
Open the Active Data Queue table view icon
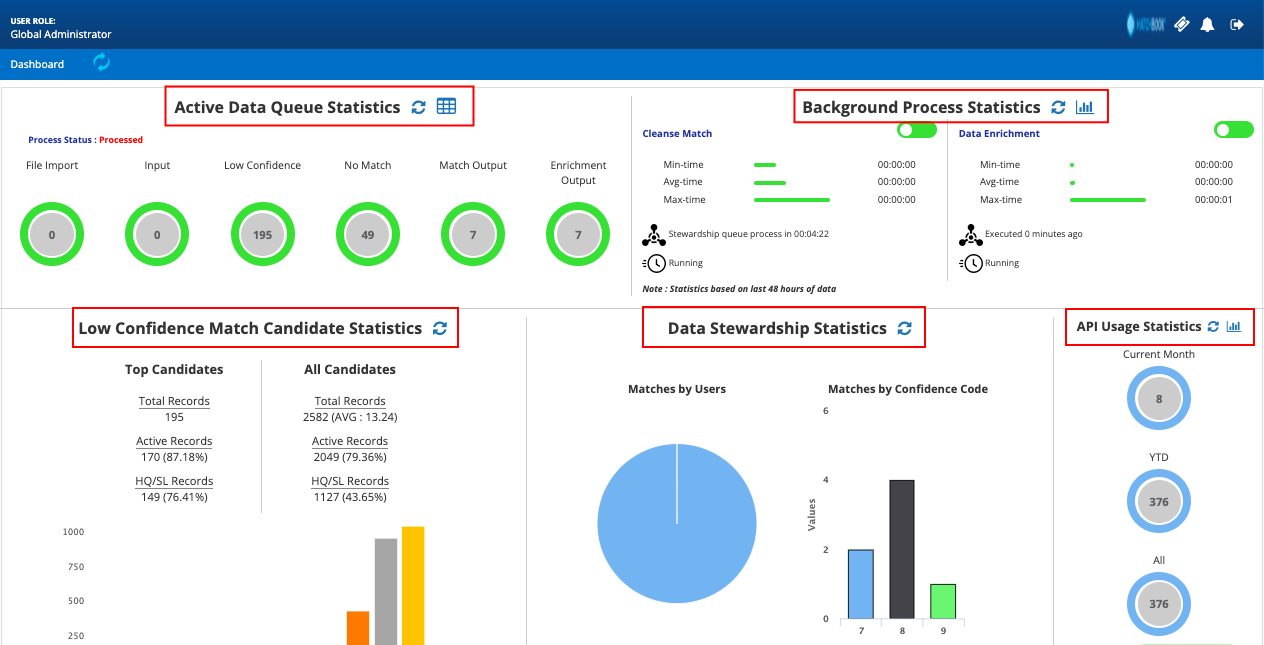click(446, 106)
